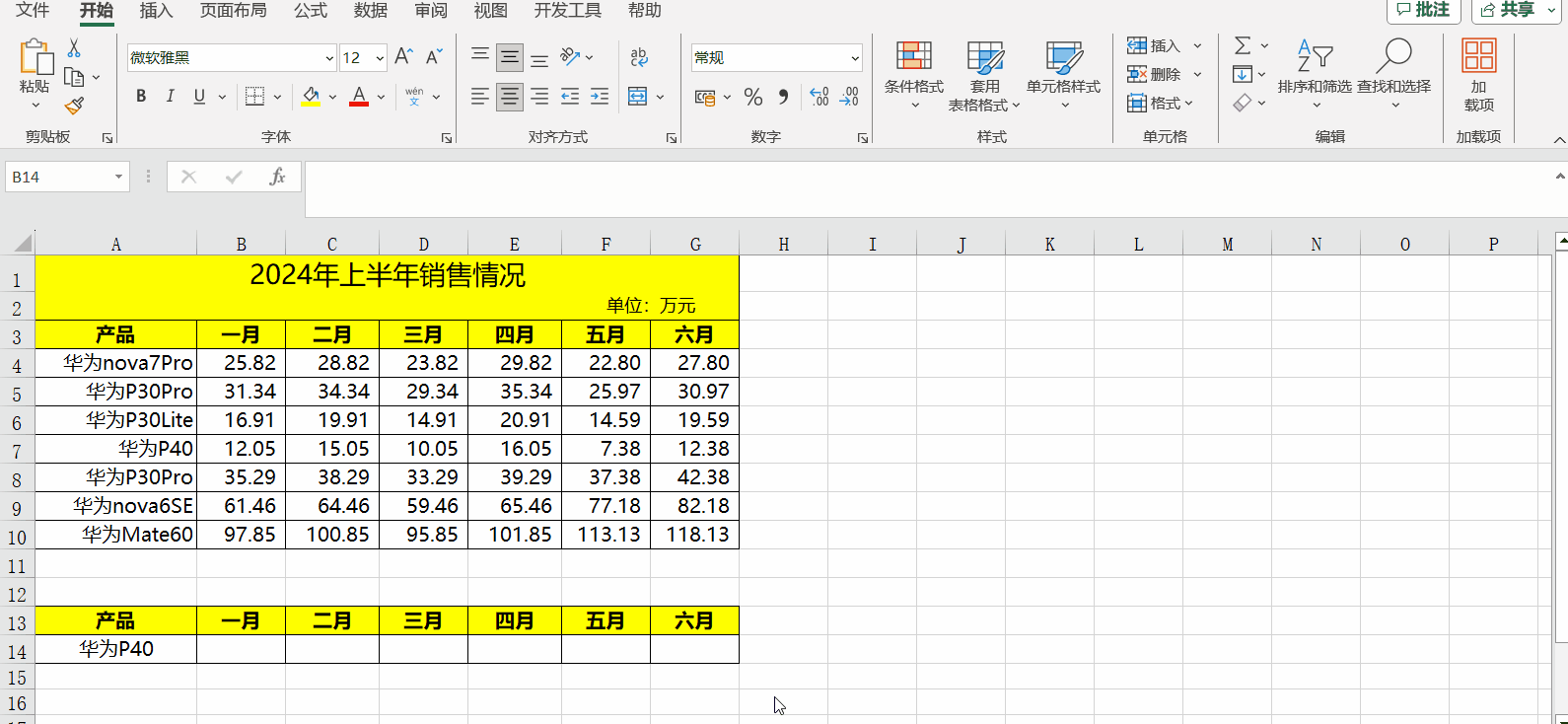Open the 数据 ribbon tab
Image resolution: width=1568 pixels, height=724 pixels.
[x=370, y=11]
